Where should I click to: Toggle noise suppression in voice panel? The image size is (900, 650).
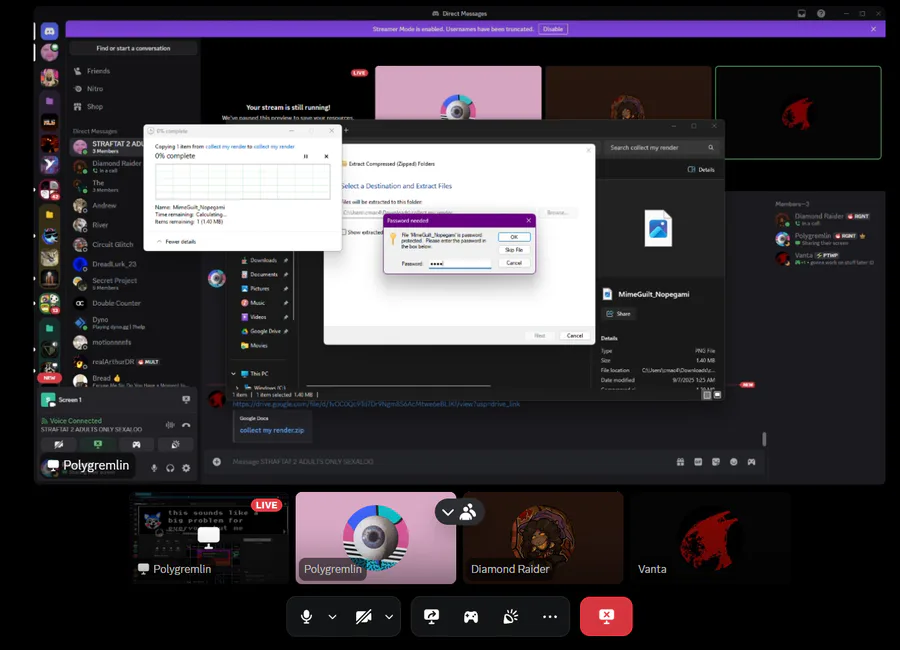pyautogui.click(x=170, y=425)
